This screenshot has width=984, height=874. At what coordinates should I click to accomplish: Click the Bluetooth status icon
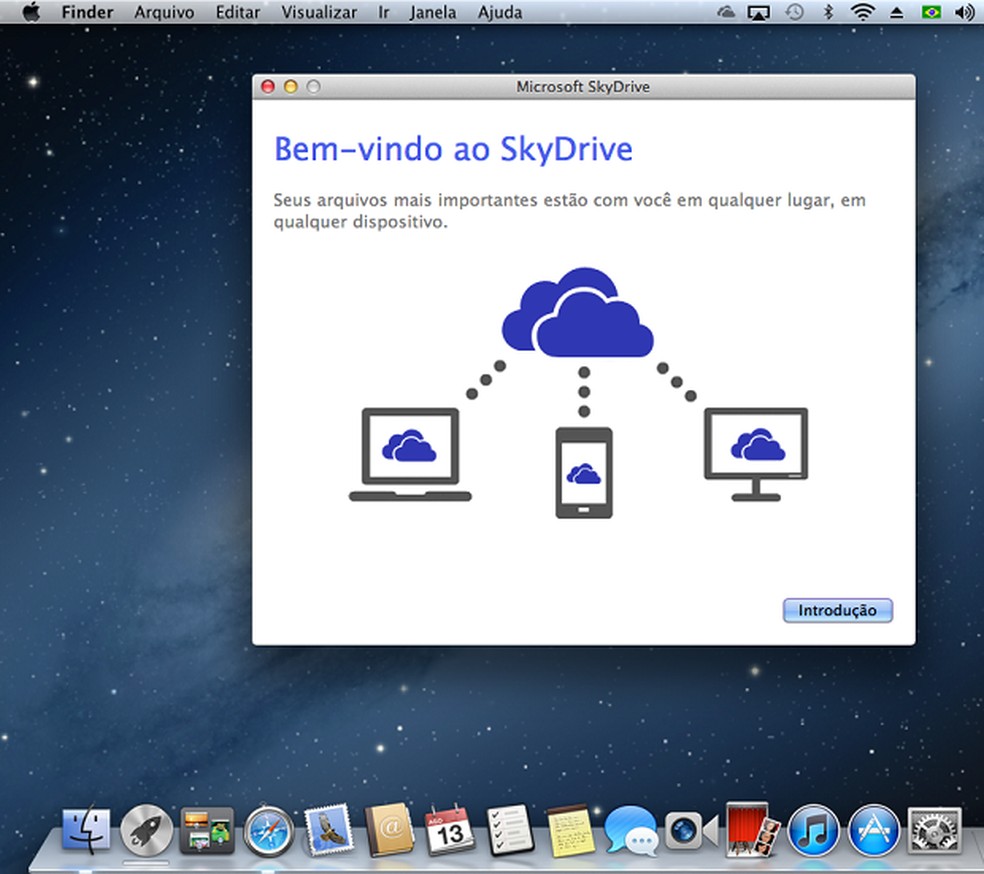tap(828, 12)
